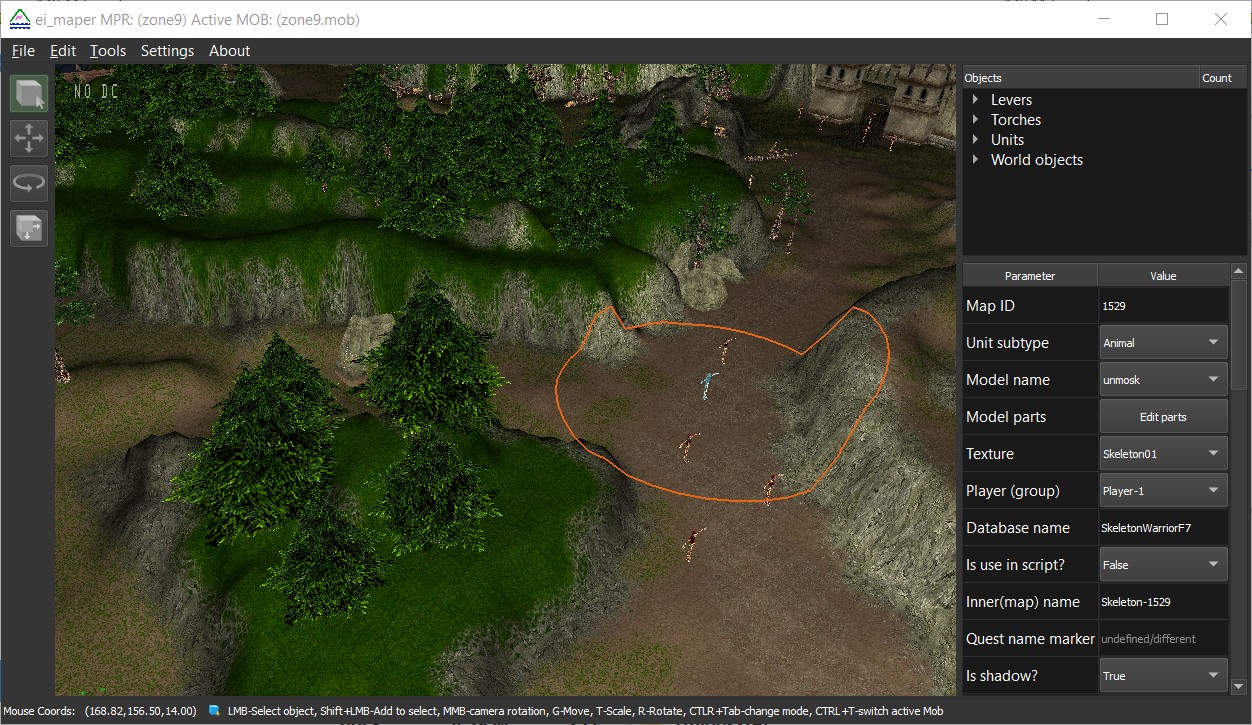The width and height of the screenshot is (1252, 725).
Task: Select the object selection cube tool
Action: 29,94
